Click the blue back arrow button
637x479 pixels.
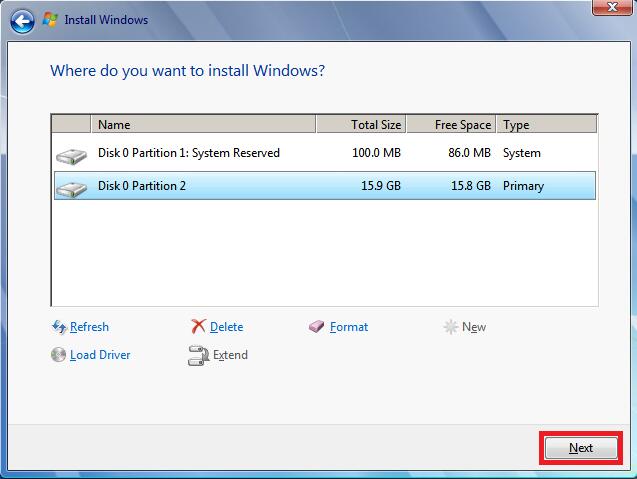pos(22,21)
